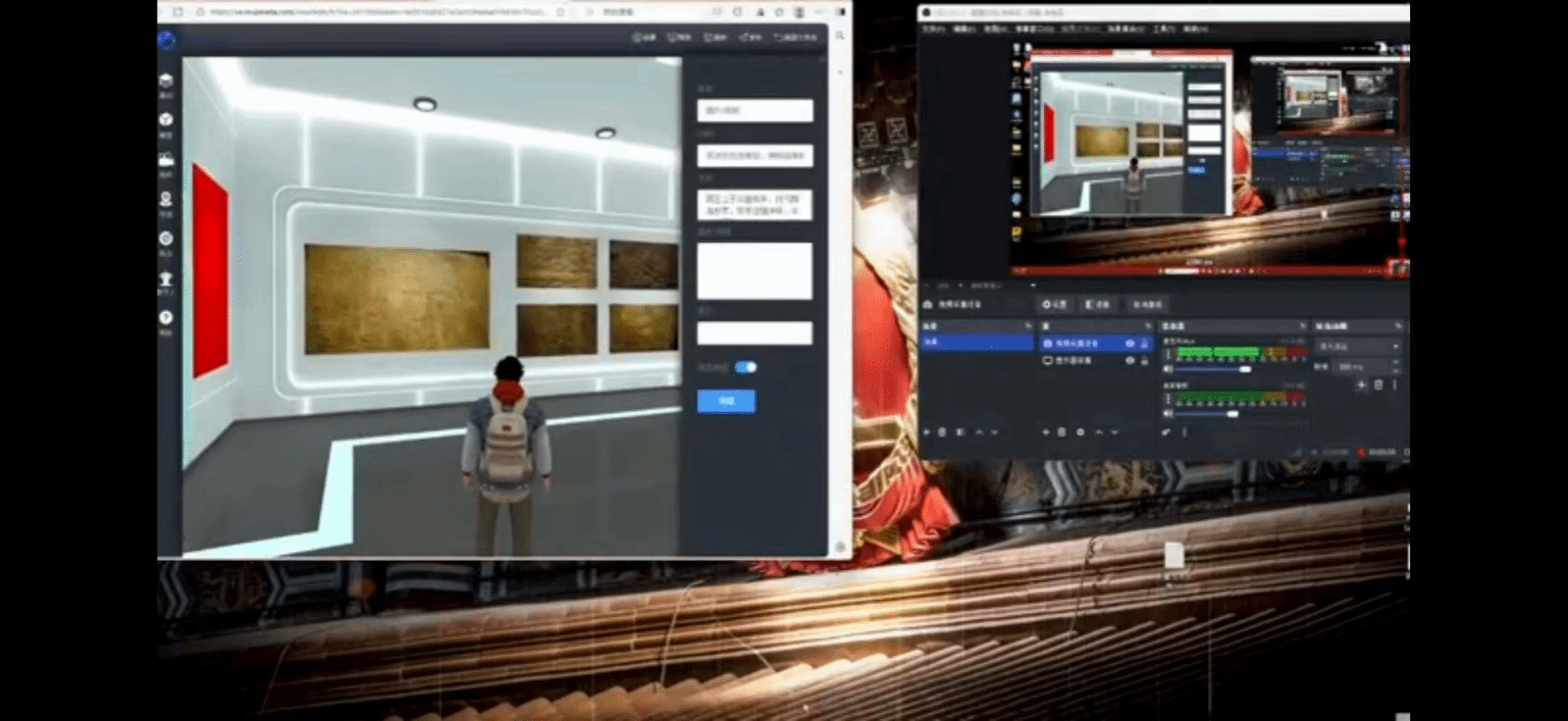Image resolution: width=1568 pixels, height=721 pixels.
Task: Move selected source down with chevron arrow
Action: [1115, 432]
